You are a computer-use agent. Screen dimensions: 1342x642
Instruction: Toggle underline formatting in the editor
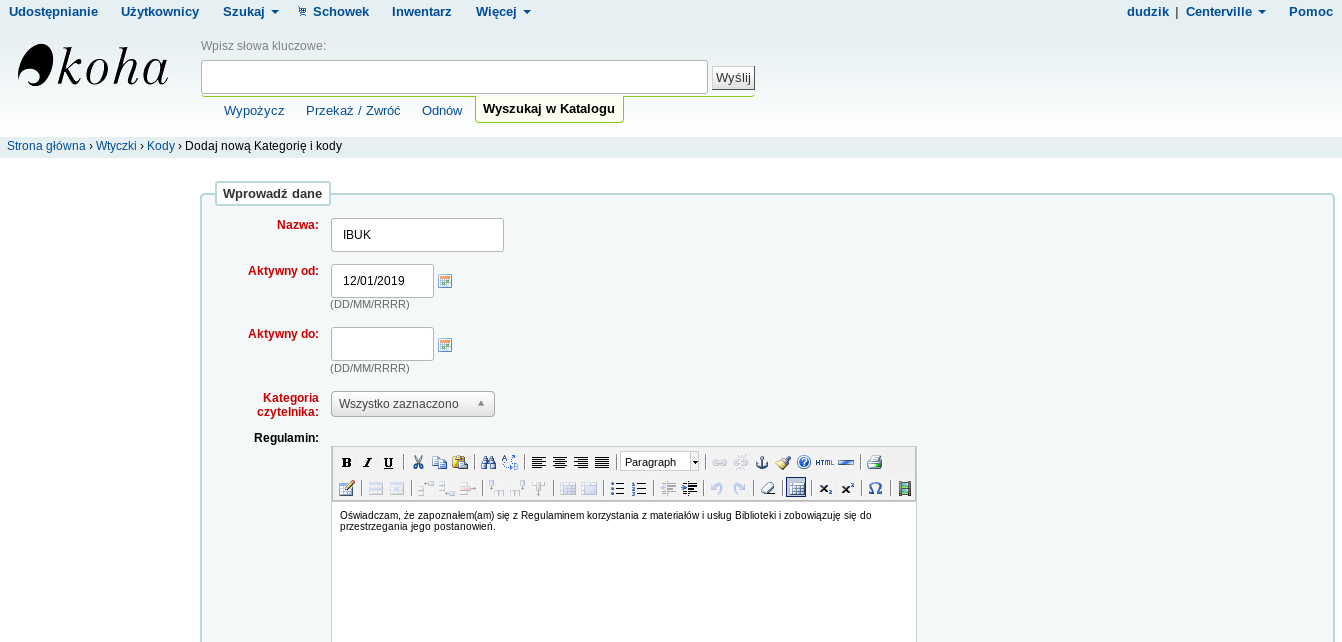click(x=388, y=462)
